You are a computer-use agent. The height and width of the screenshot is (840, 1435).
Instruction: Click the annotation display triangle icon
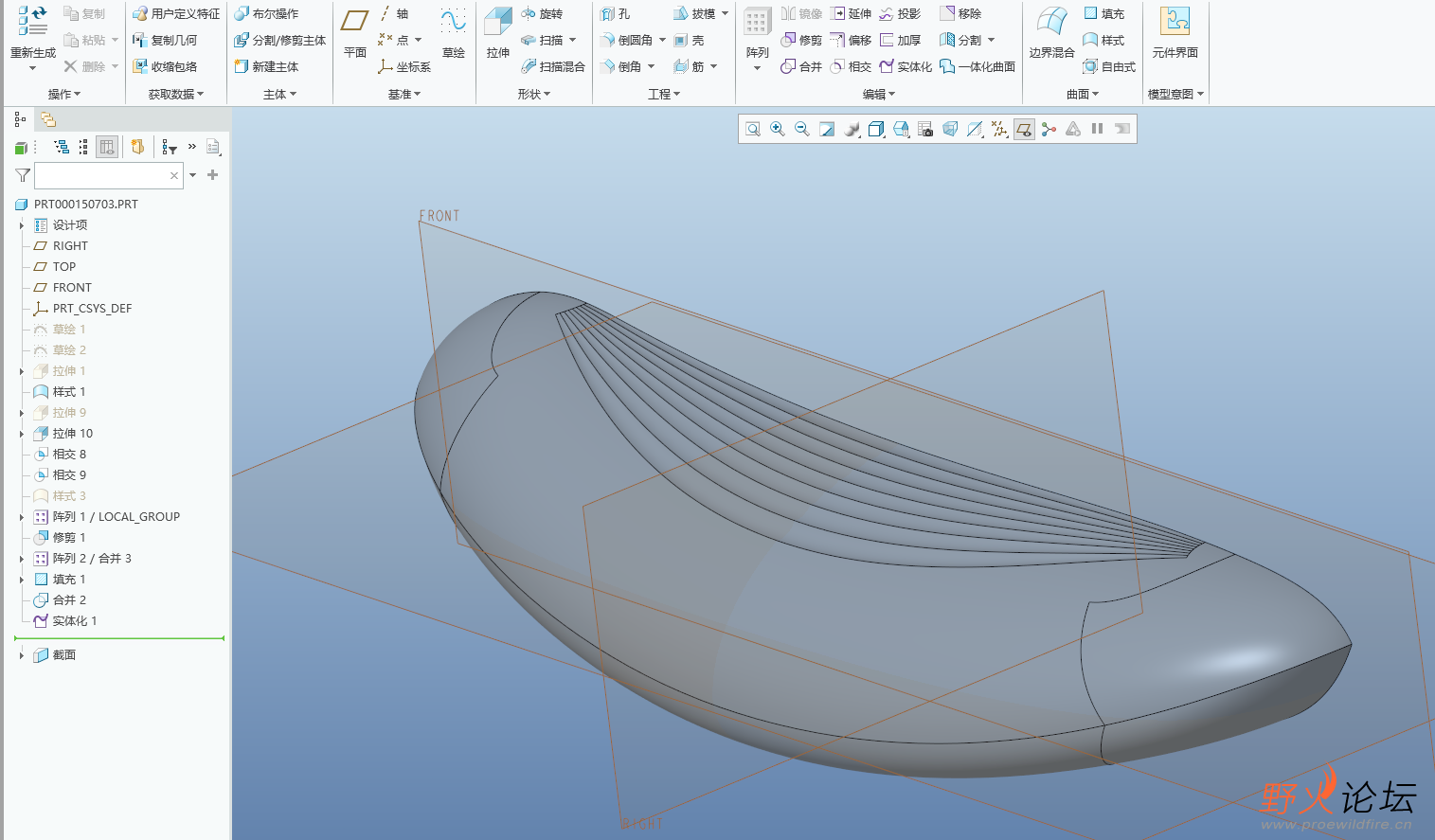(x=1073, y=129)
